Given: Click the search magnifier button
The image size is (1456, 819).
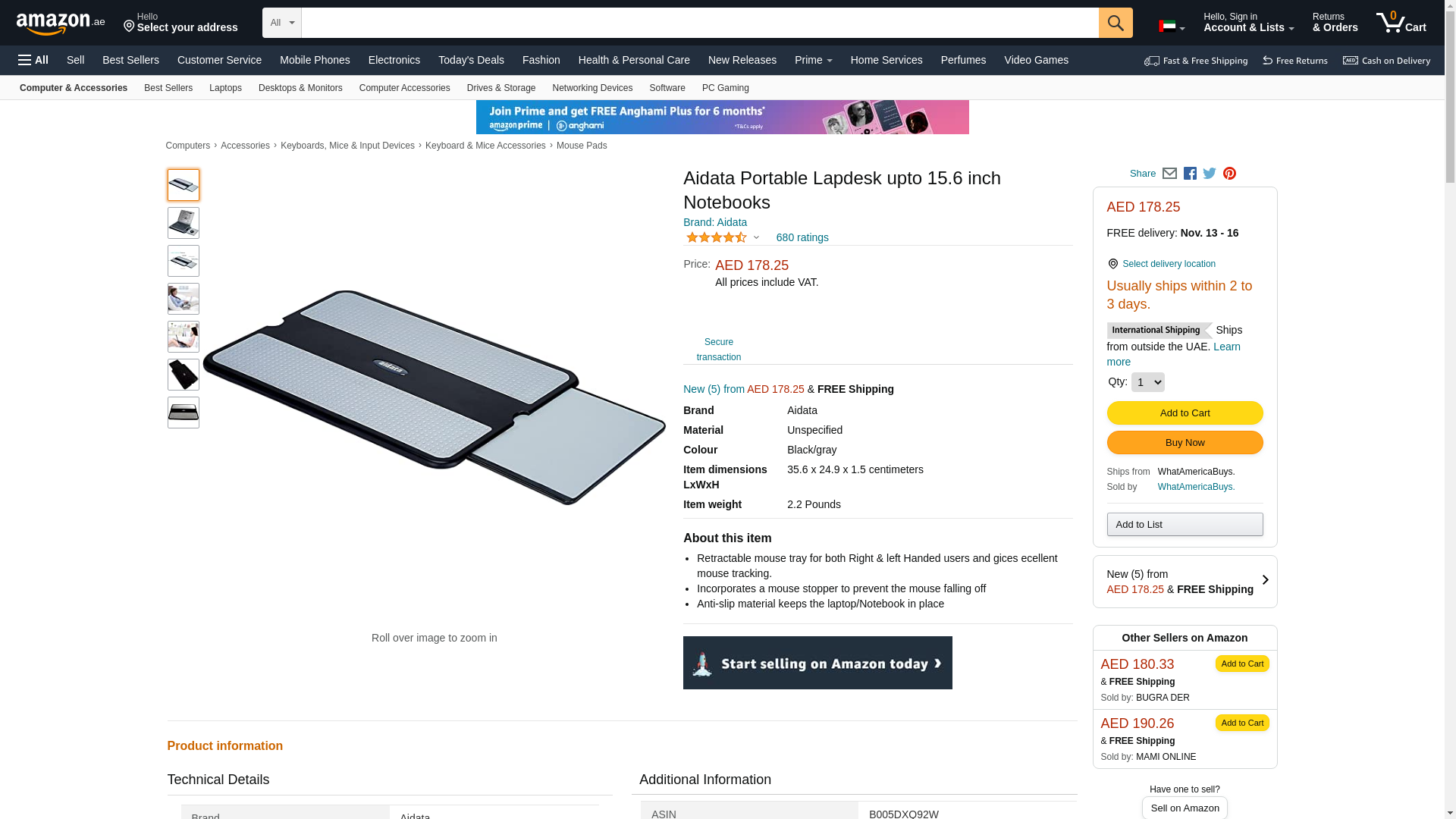Looking at the screenshot, I should pyautogui.click(x=1116, y=23).
